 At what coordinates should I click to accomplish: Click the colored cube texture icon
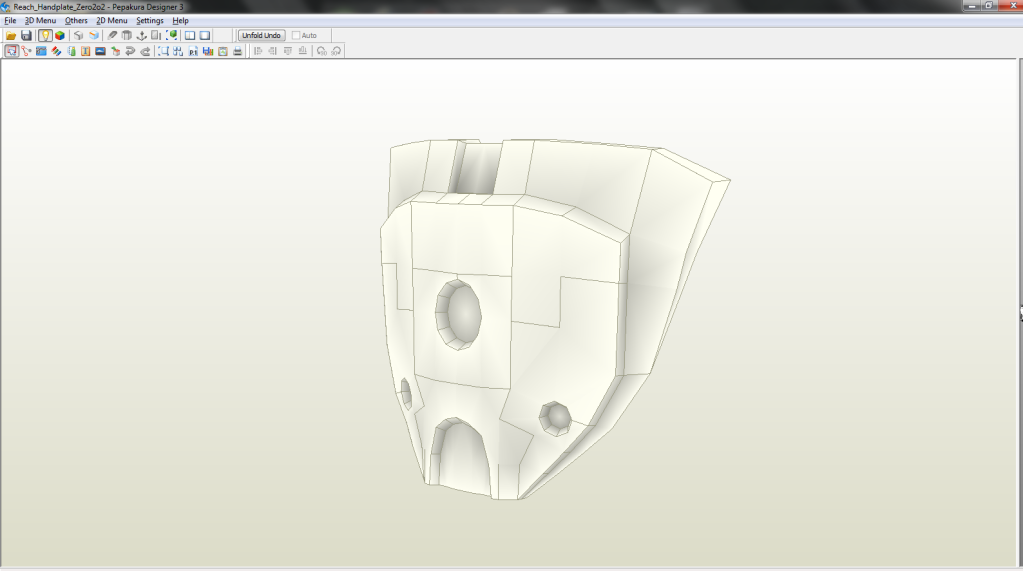tap(60, 36)
